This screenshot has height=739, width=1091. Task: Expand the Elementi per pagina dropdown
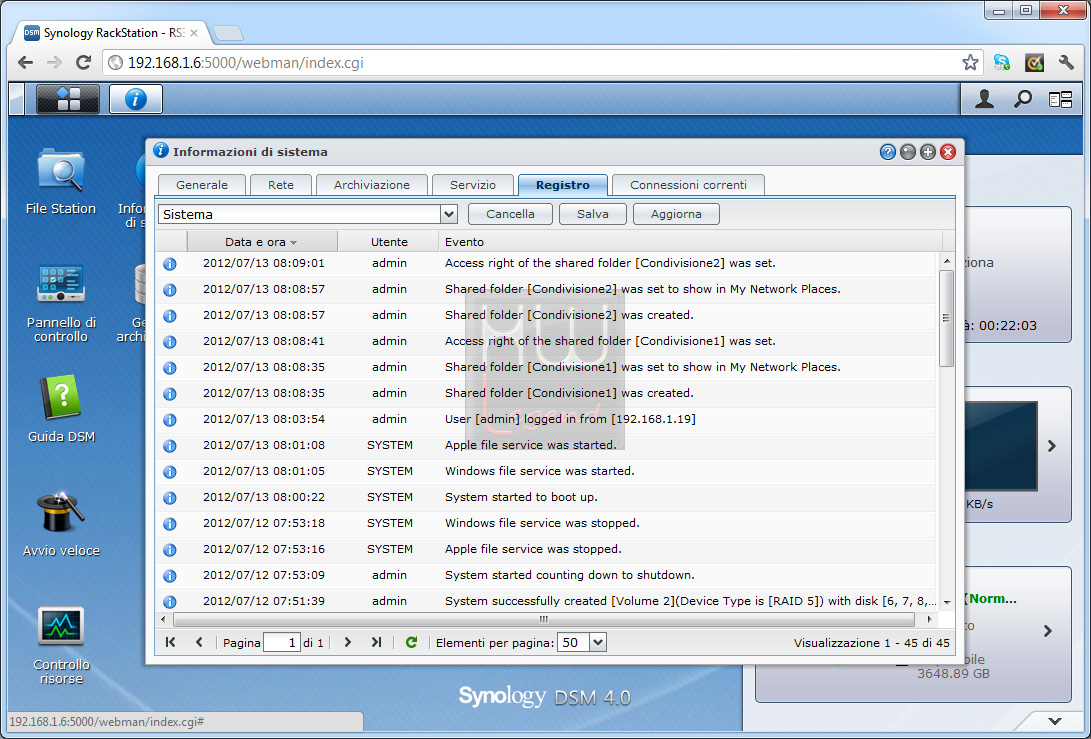[598, 642]
